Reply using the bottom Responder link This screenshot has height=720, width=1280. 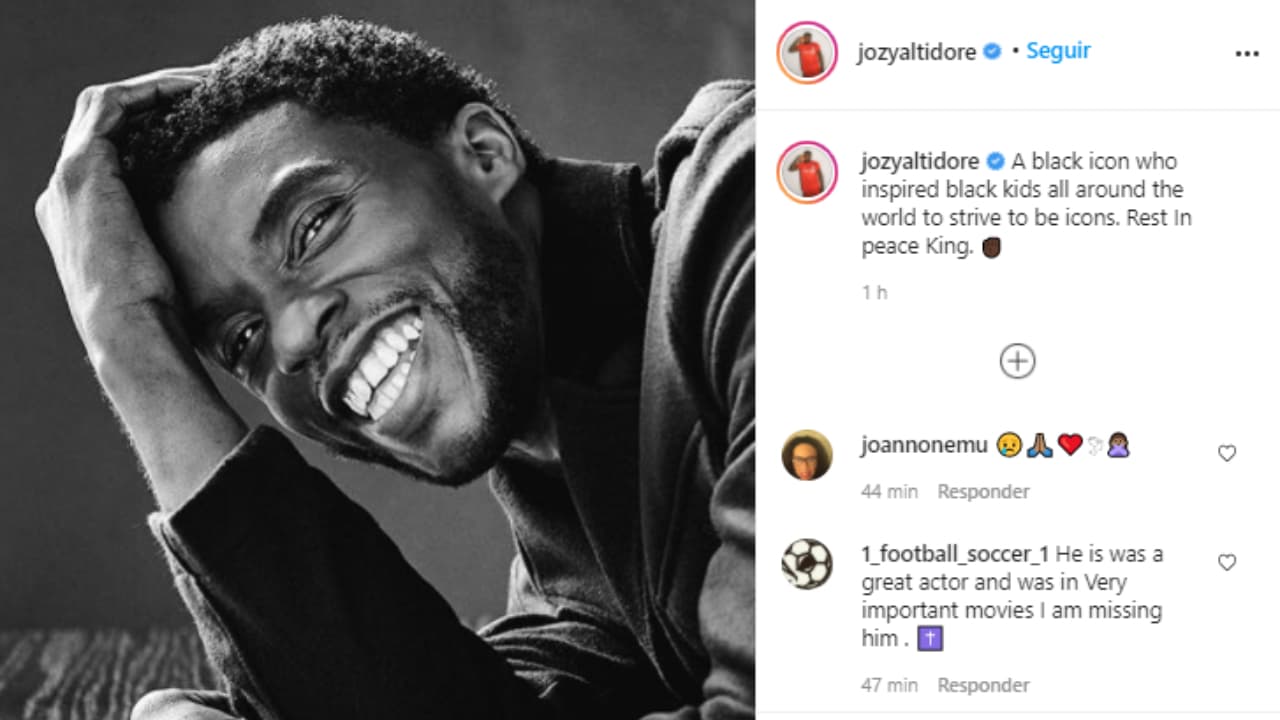coord(982,685)
